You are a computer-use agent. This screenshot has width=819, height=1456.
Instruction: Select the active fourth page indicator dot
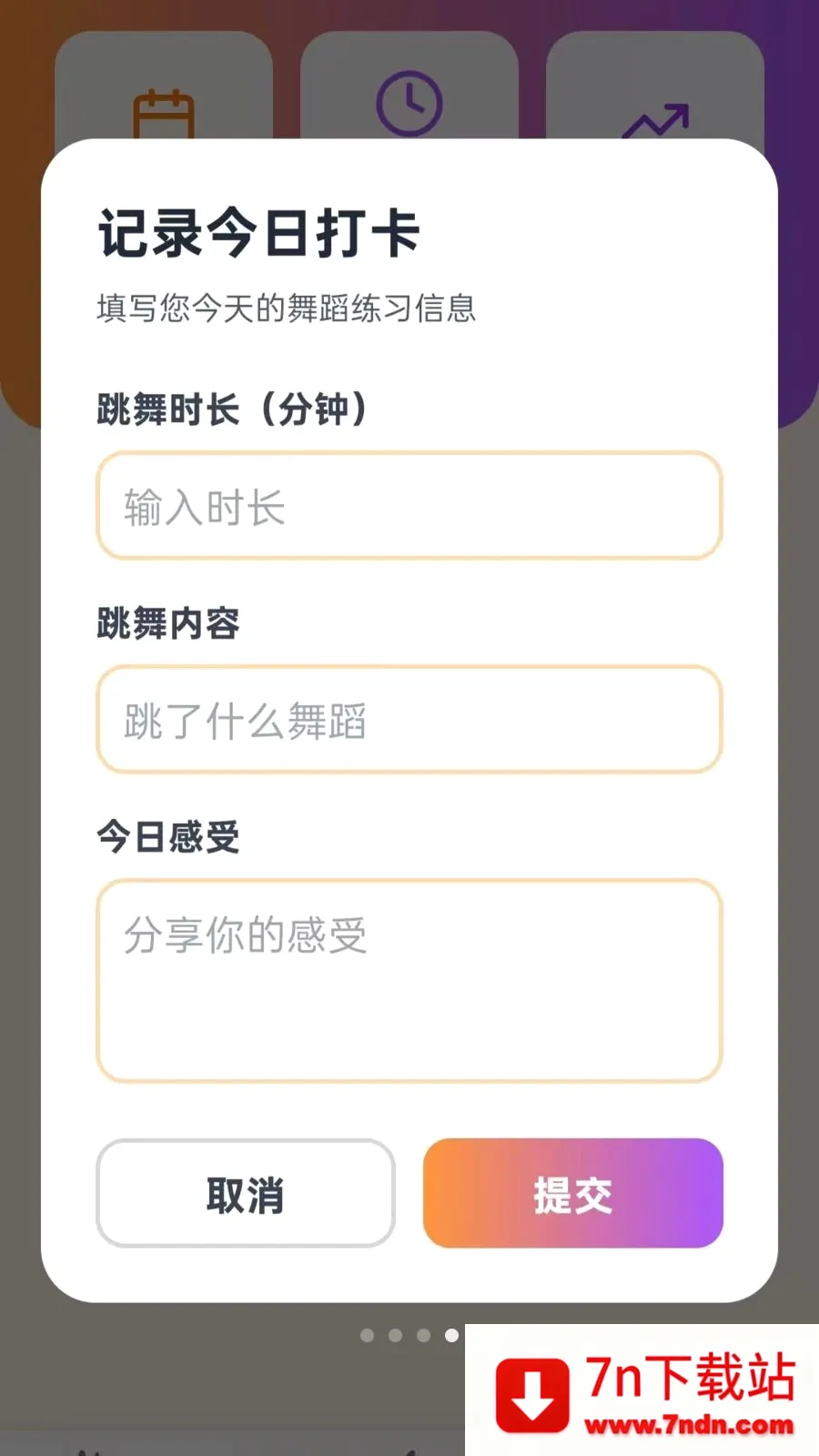click(x=451, y=1335)
